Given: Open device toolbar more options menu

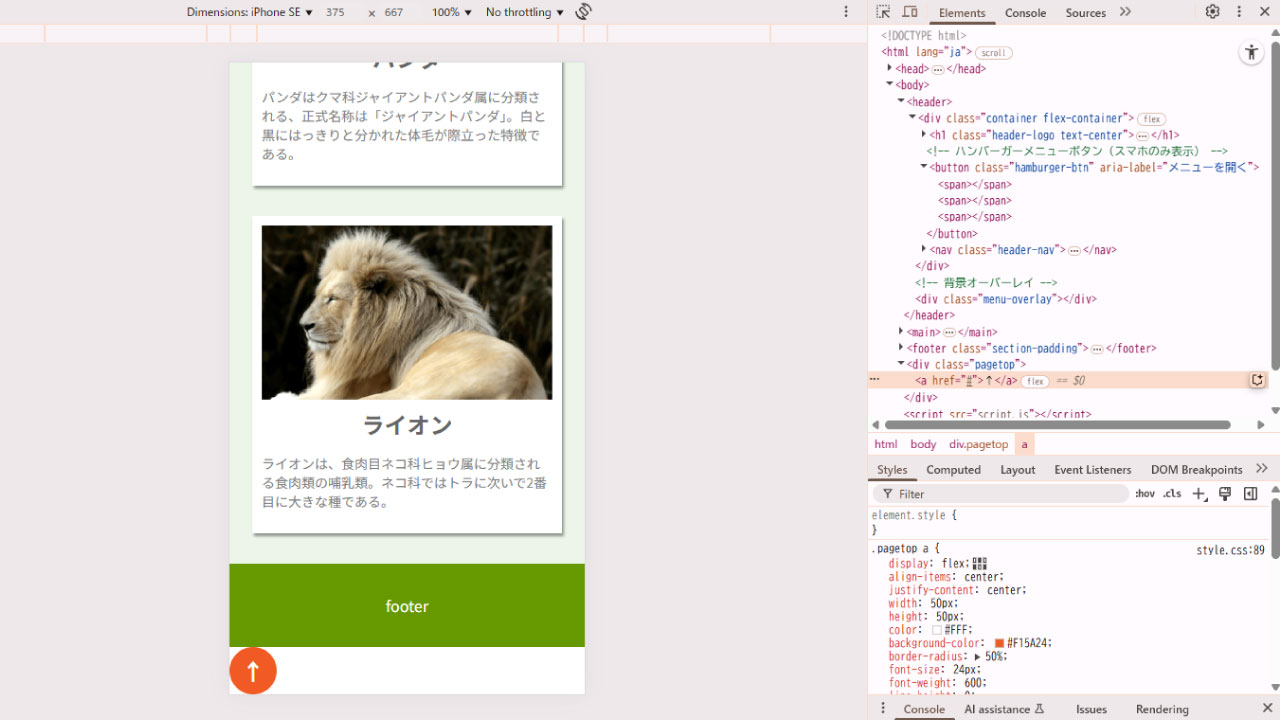Looking at the screenshot, I should tap(846, 12).
